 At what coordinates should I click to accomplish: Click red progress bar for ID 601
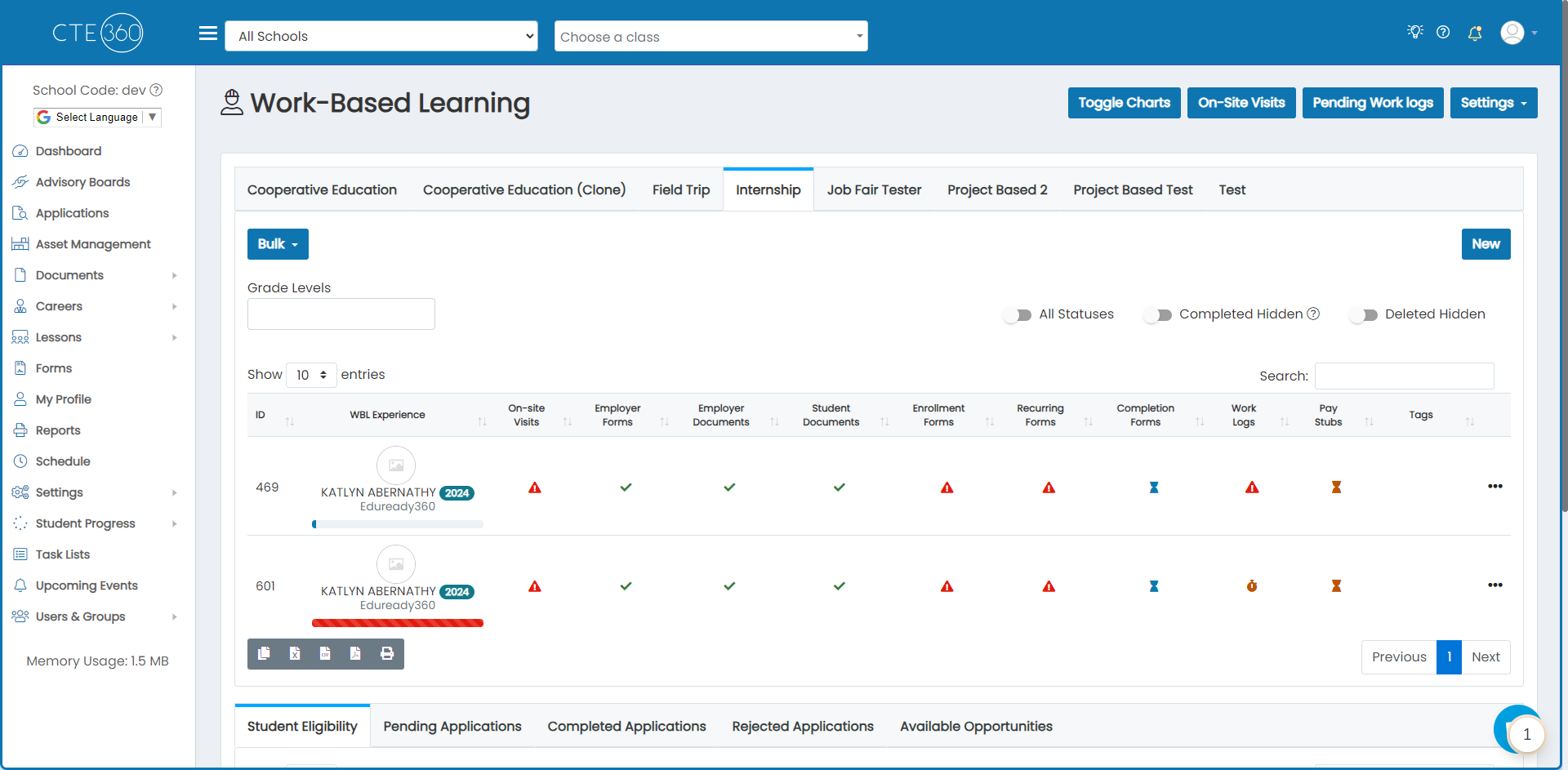tap(398, 623)
